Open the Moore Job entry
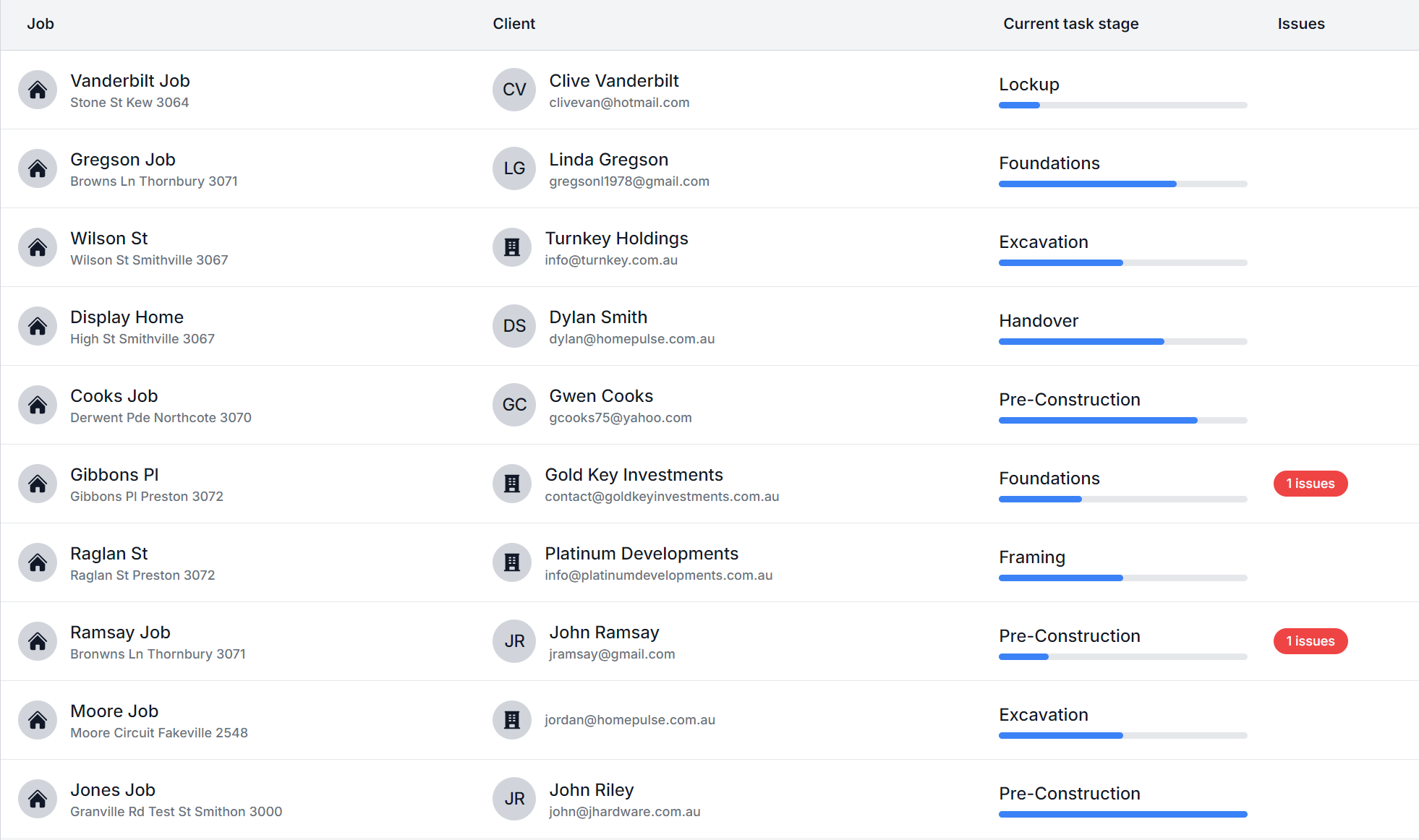 (x=114, y=711)
